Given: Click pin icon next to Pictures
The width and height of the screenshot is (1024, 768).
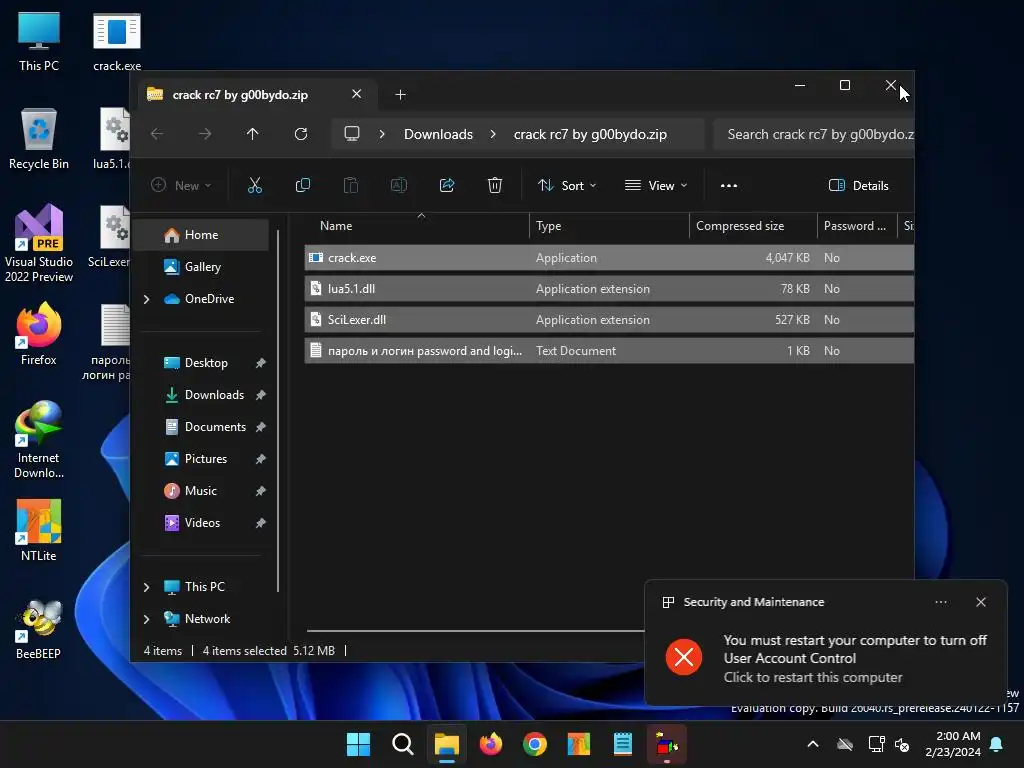Looking at the screenshot, I should tap(261, 459).
